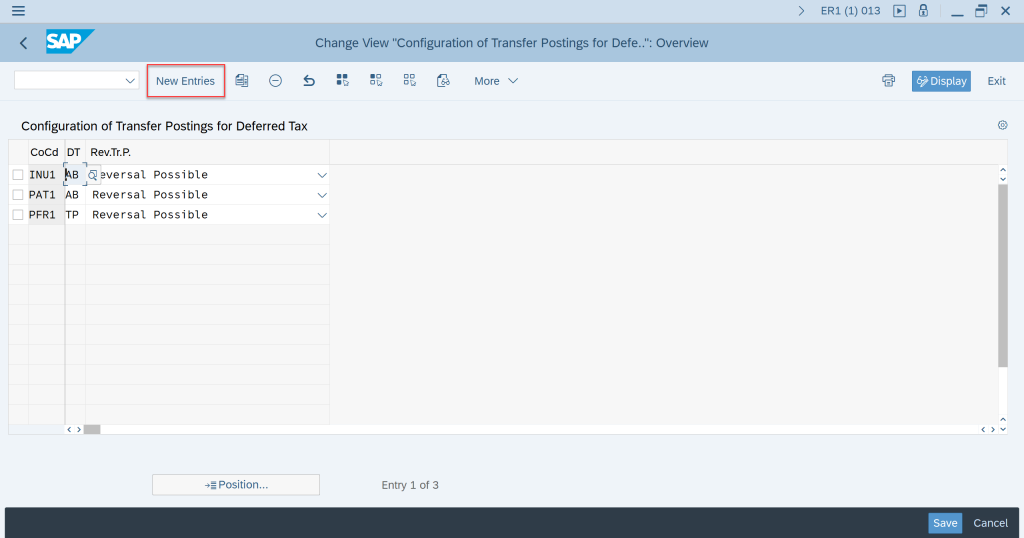Click the Cancel button
This screenshot has width=1024, height=538.
coord(990,523)
